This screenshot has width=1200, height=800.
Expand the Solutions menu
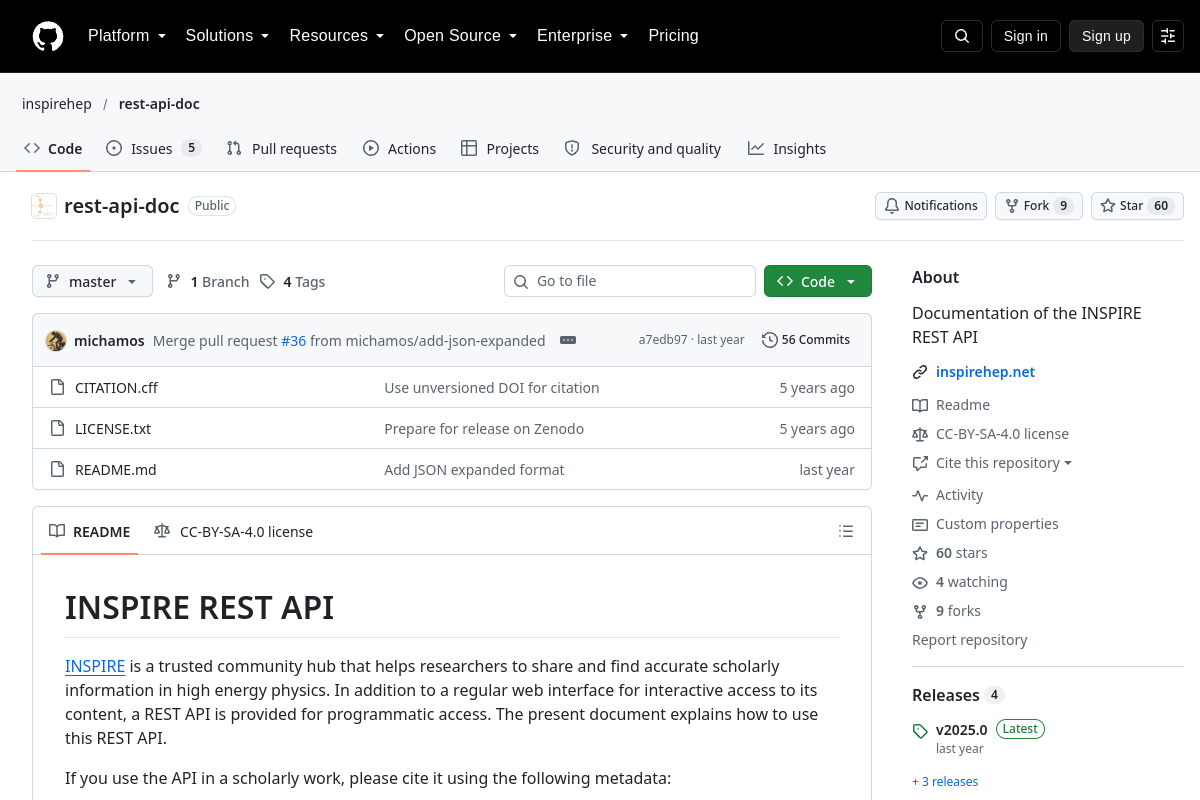227,36
